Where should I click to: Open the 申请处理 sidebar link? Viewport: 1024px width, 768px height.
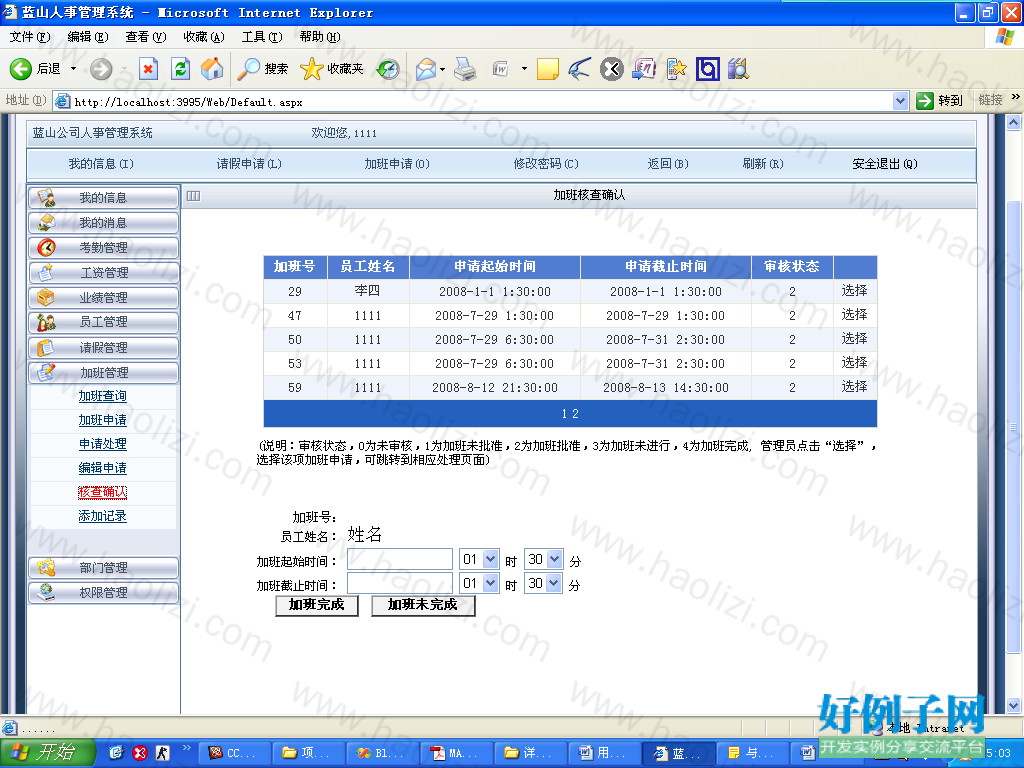103,444
